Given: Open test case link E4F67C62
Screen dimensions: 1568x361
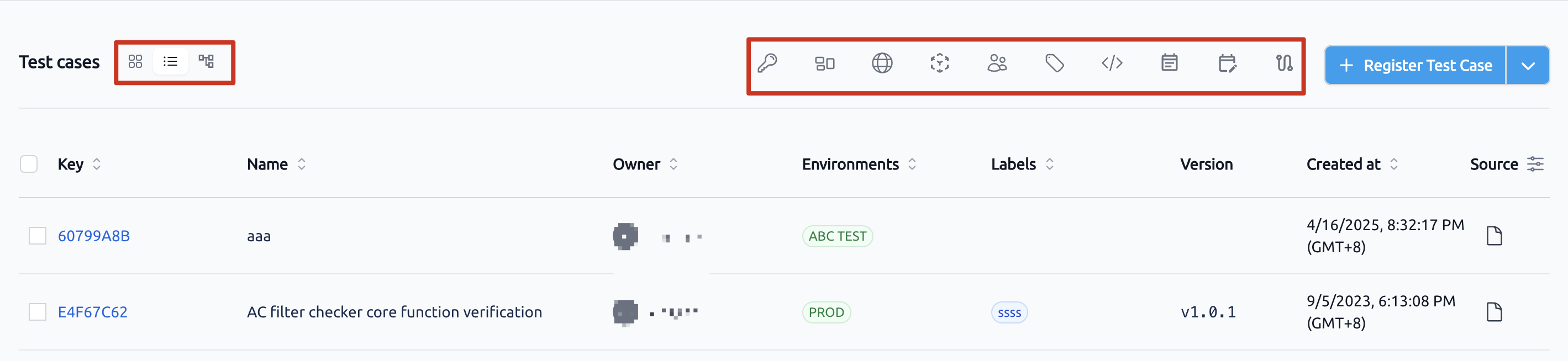Looking at the screenshot, I should (x=92, y=312).
